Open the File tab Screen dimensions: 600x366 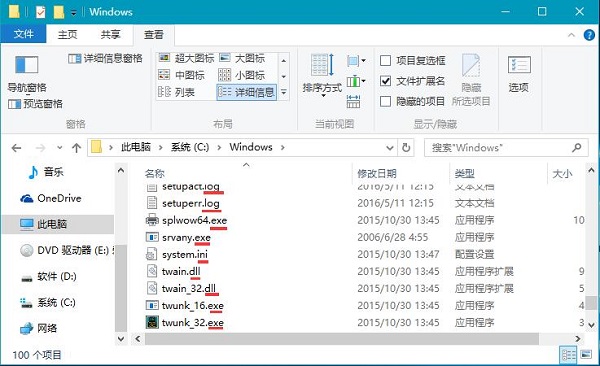tap(23, 34)
